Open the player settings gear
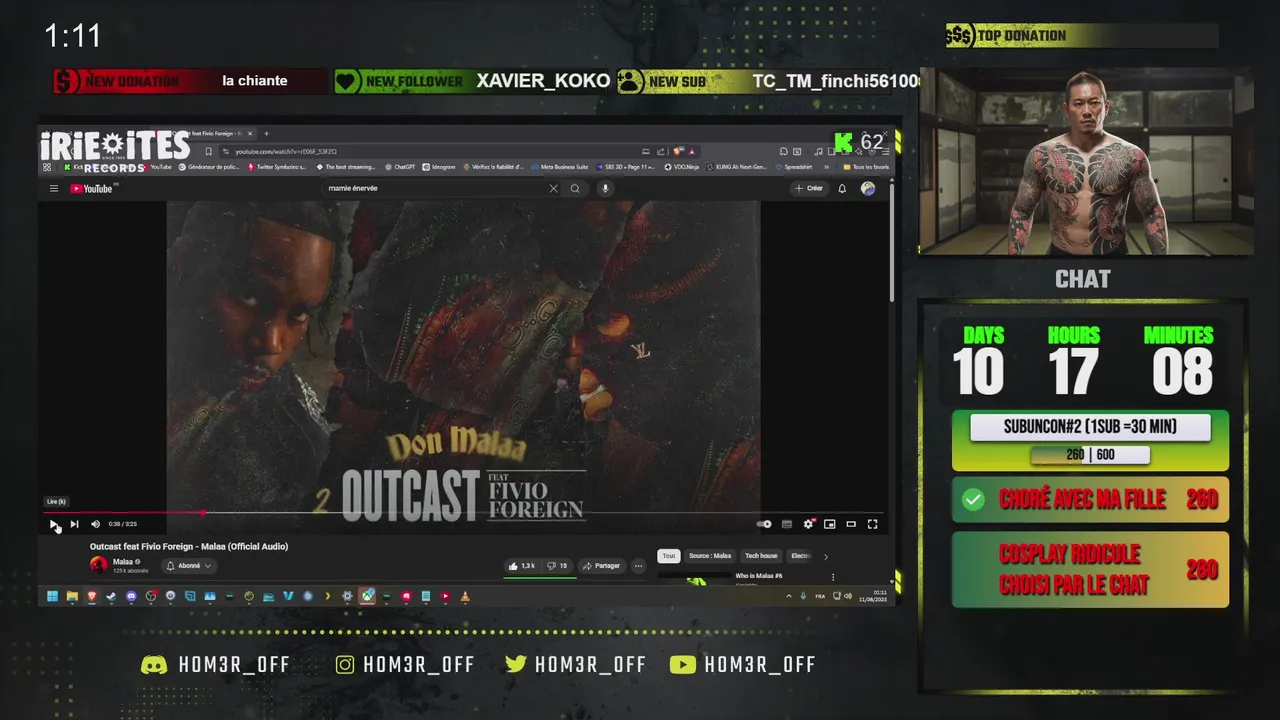This screenshot has height=720, width=1280. click(808, 524)
